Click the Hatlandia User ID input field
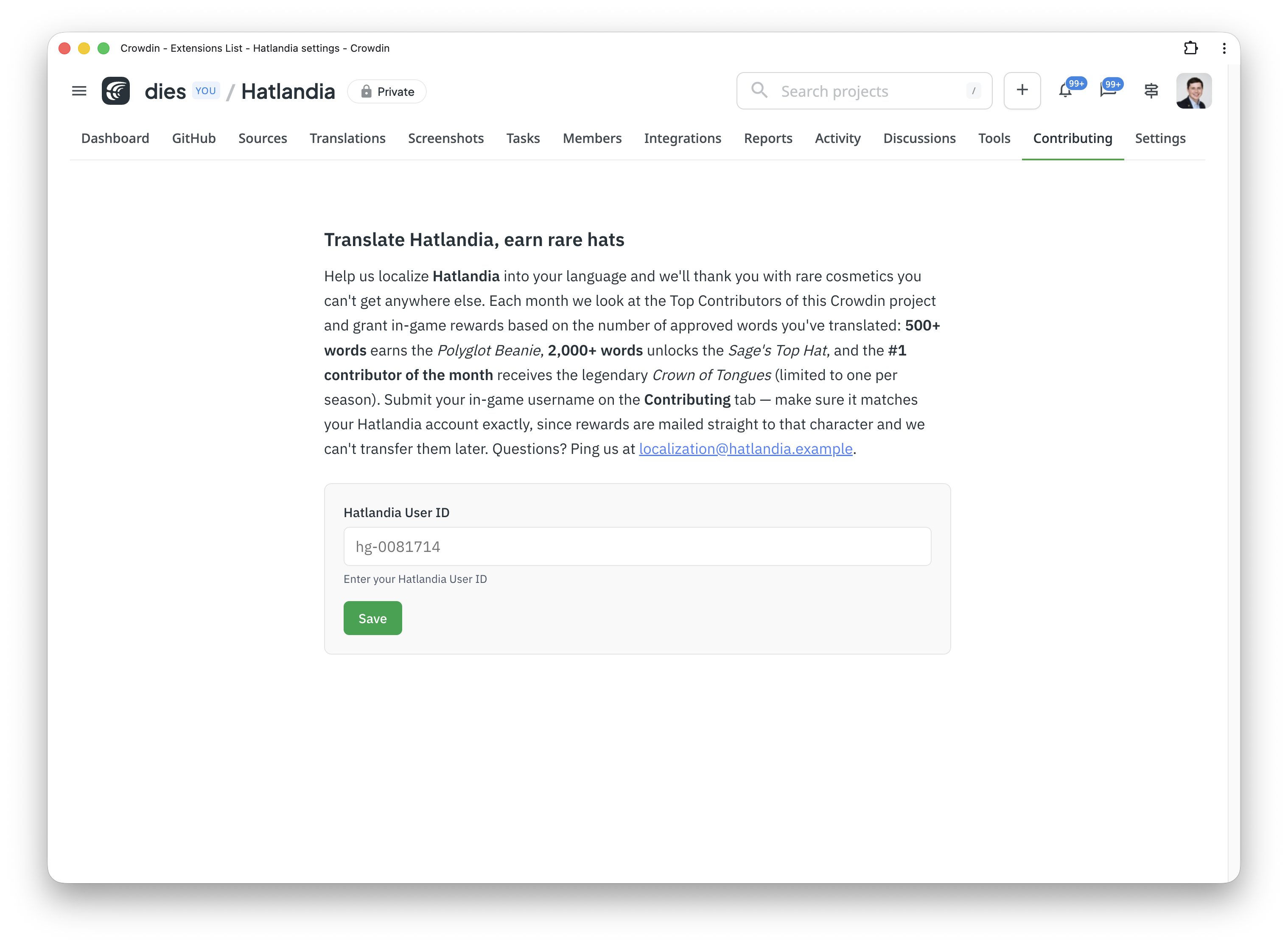1288x946 pixels. 637,546
